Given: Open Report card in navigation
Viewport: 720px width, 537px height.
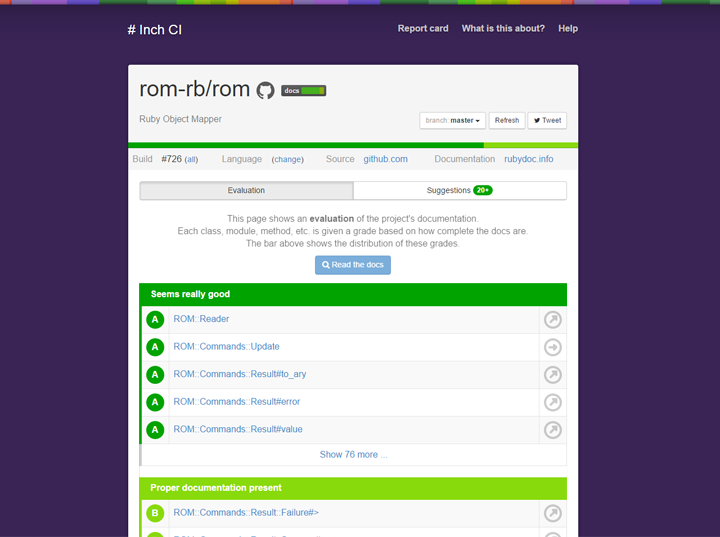Looking at the screenshot, I should point(423,28).
